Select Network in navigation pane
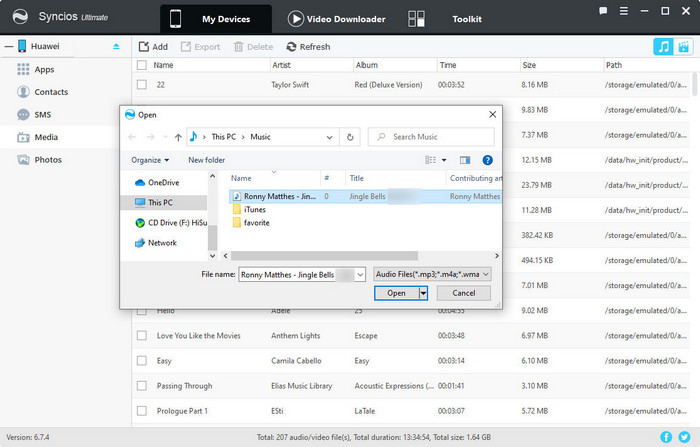 coord(155,243)
